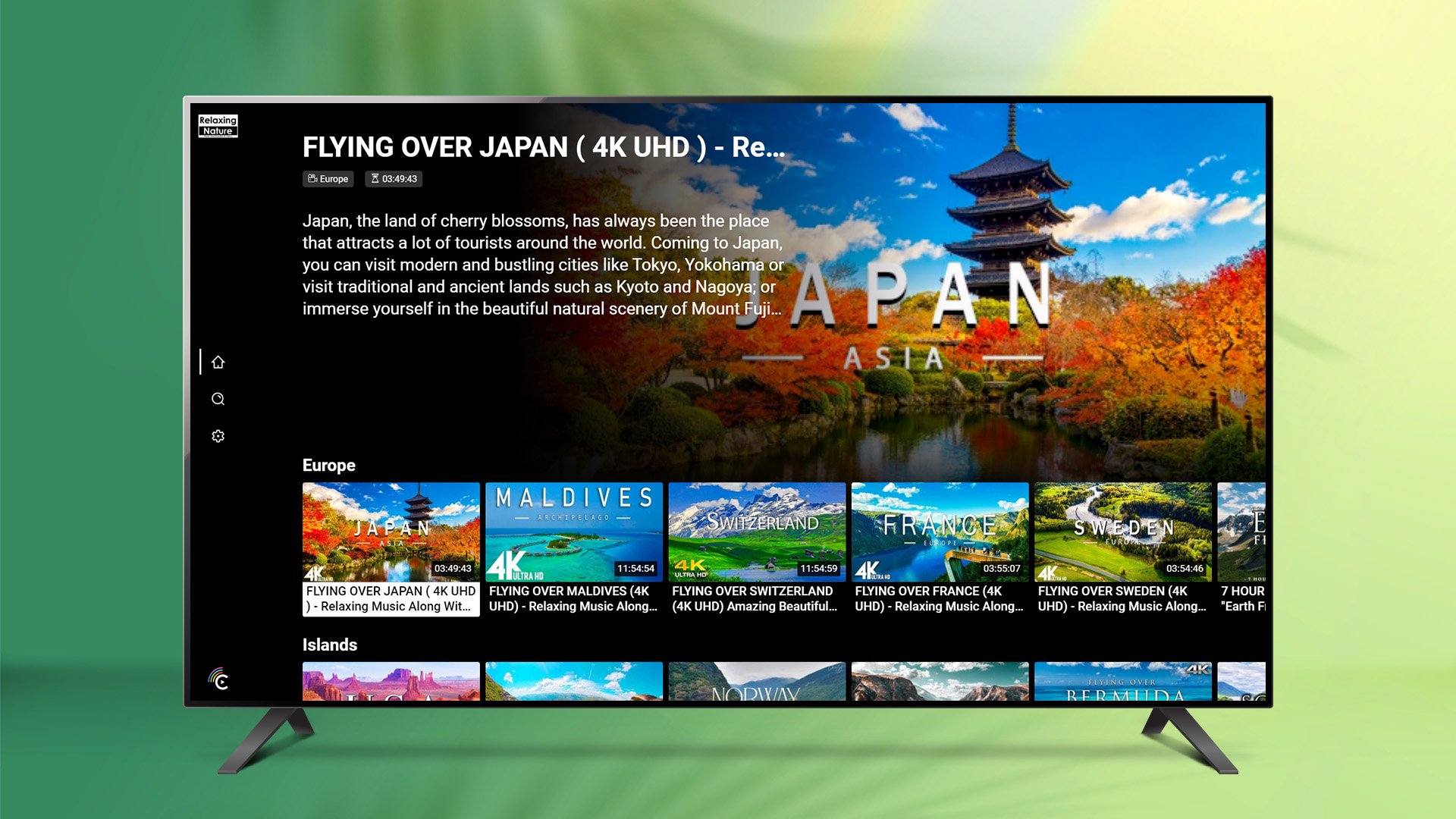Click the Relaxing Nature channel logo
Image resolution: width=1456 pixels, height=819 pixels.
pos(218,126)
